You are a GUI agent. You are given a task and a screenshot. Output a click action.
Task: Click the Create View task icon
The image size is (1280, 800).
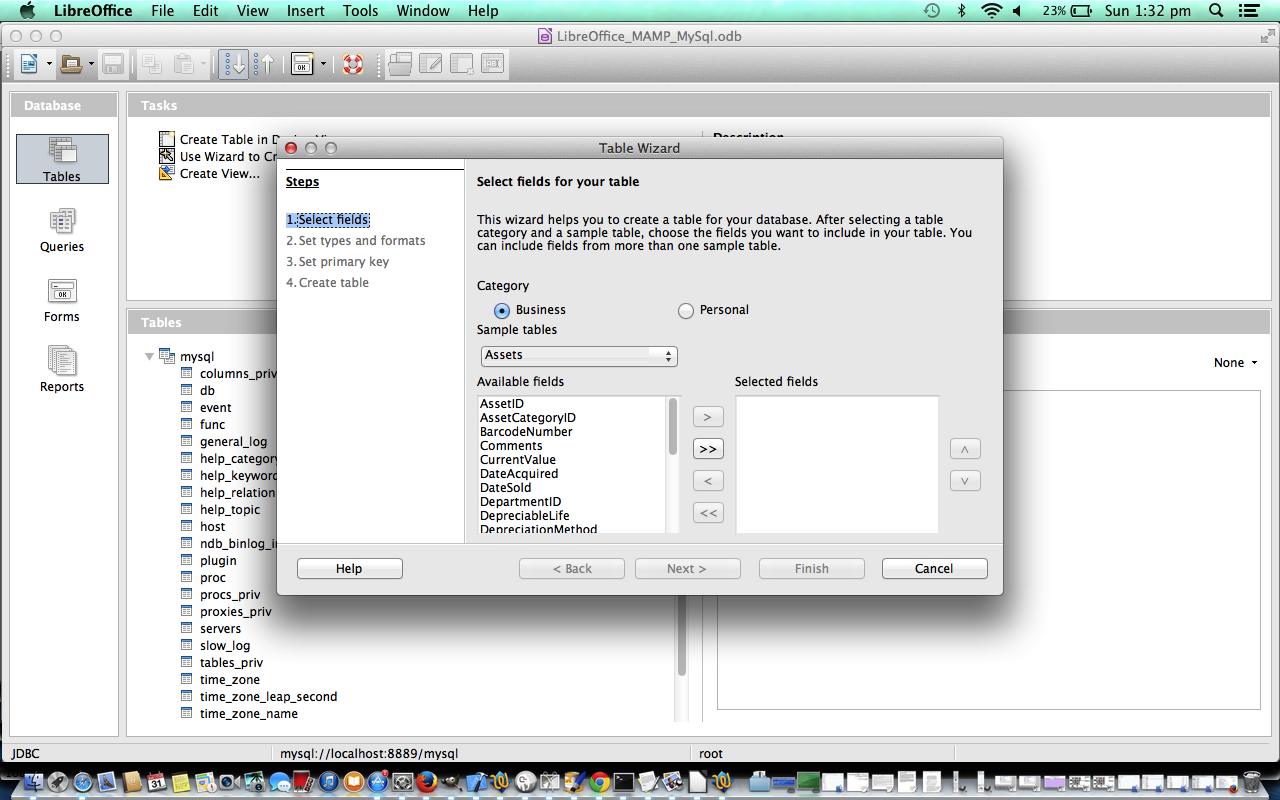click(x=167, y=173)
